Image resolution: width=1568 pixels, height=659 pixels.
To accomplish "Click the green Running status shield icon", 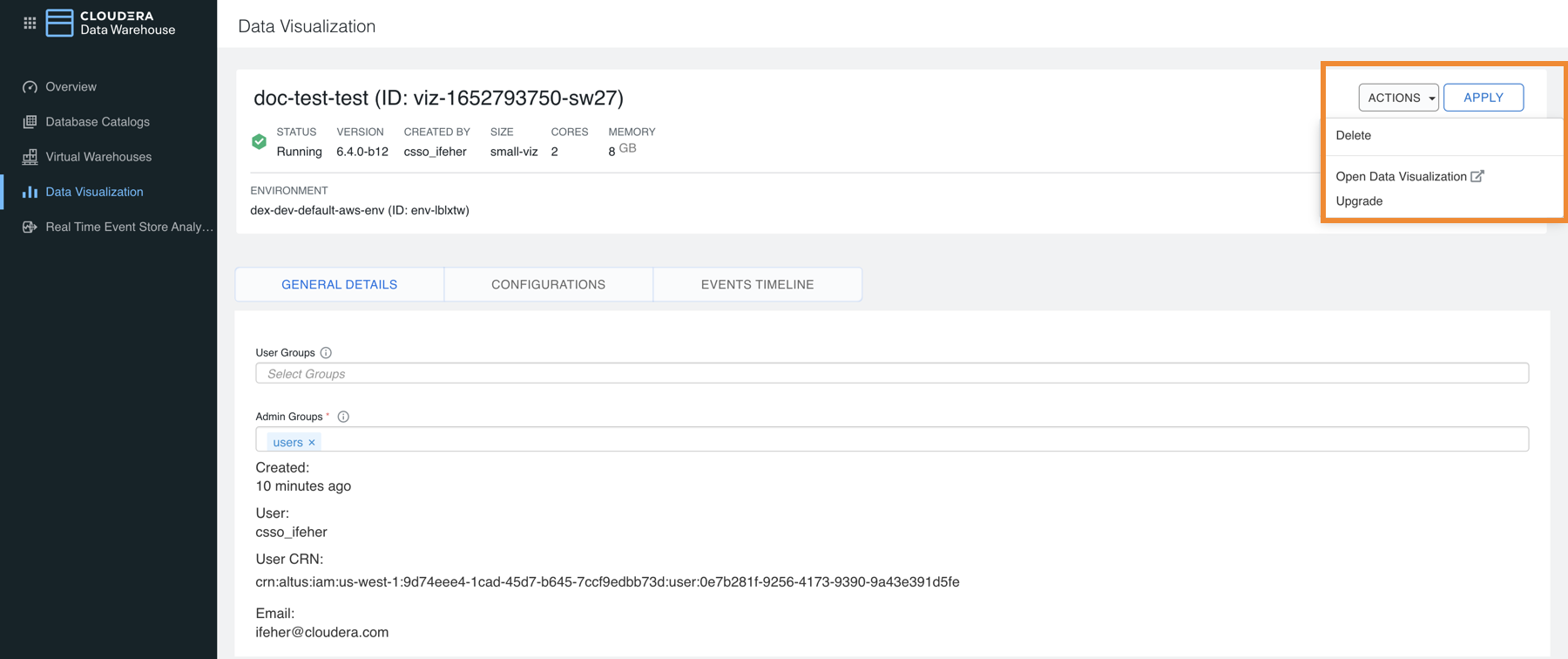I will pyautogui.click(x=259, y=142).
